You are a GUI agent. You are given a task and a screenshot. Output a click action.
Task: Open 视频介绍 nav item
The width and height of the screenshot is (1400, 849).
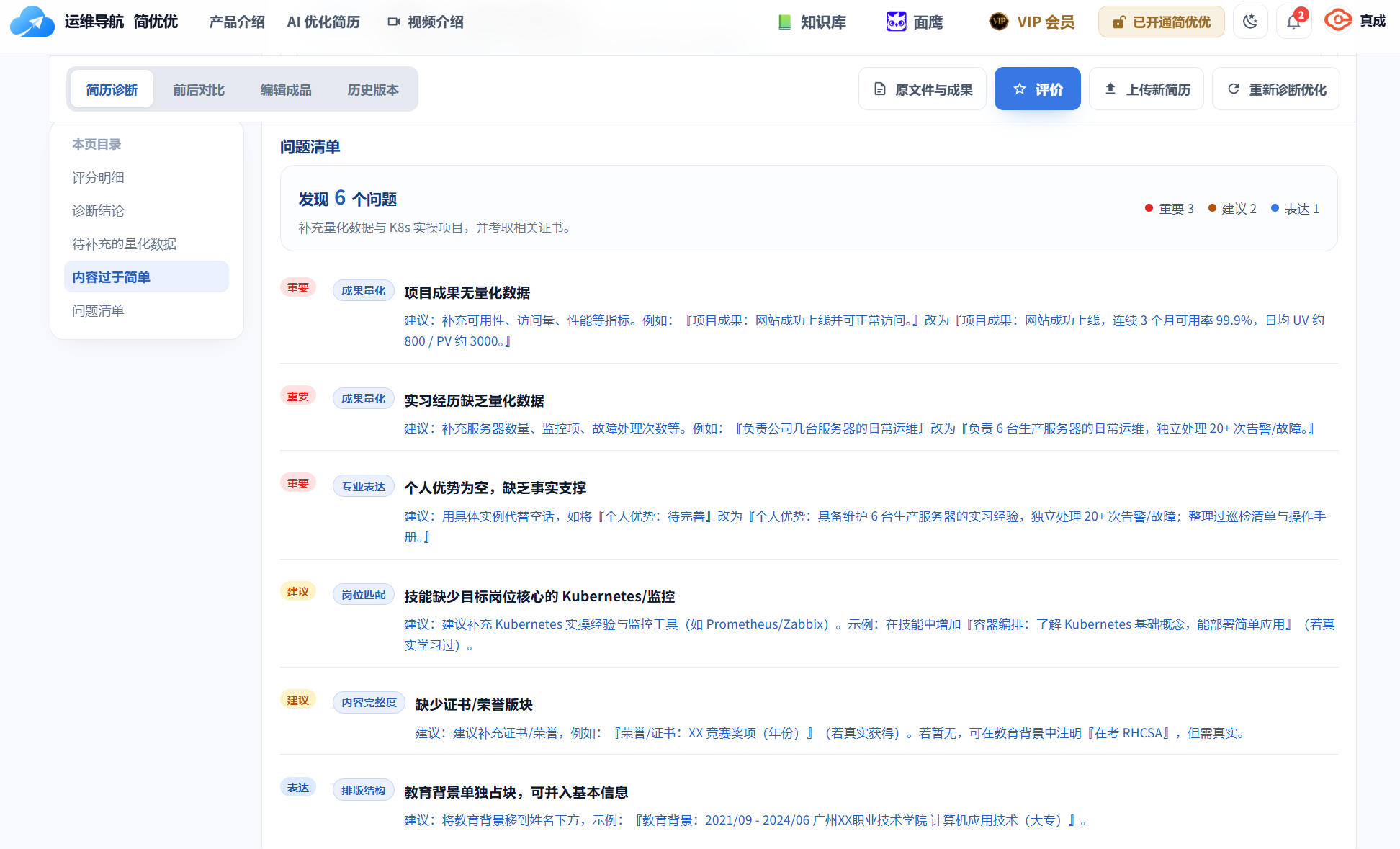pyautogui.click(x=426, y=22)
